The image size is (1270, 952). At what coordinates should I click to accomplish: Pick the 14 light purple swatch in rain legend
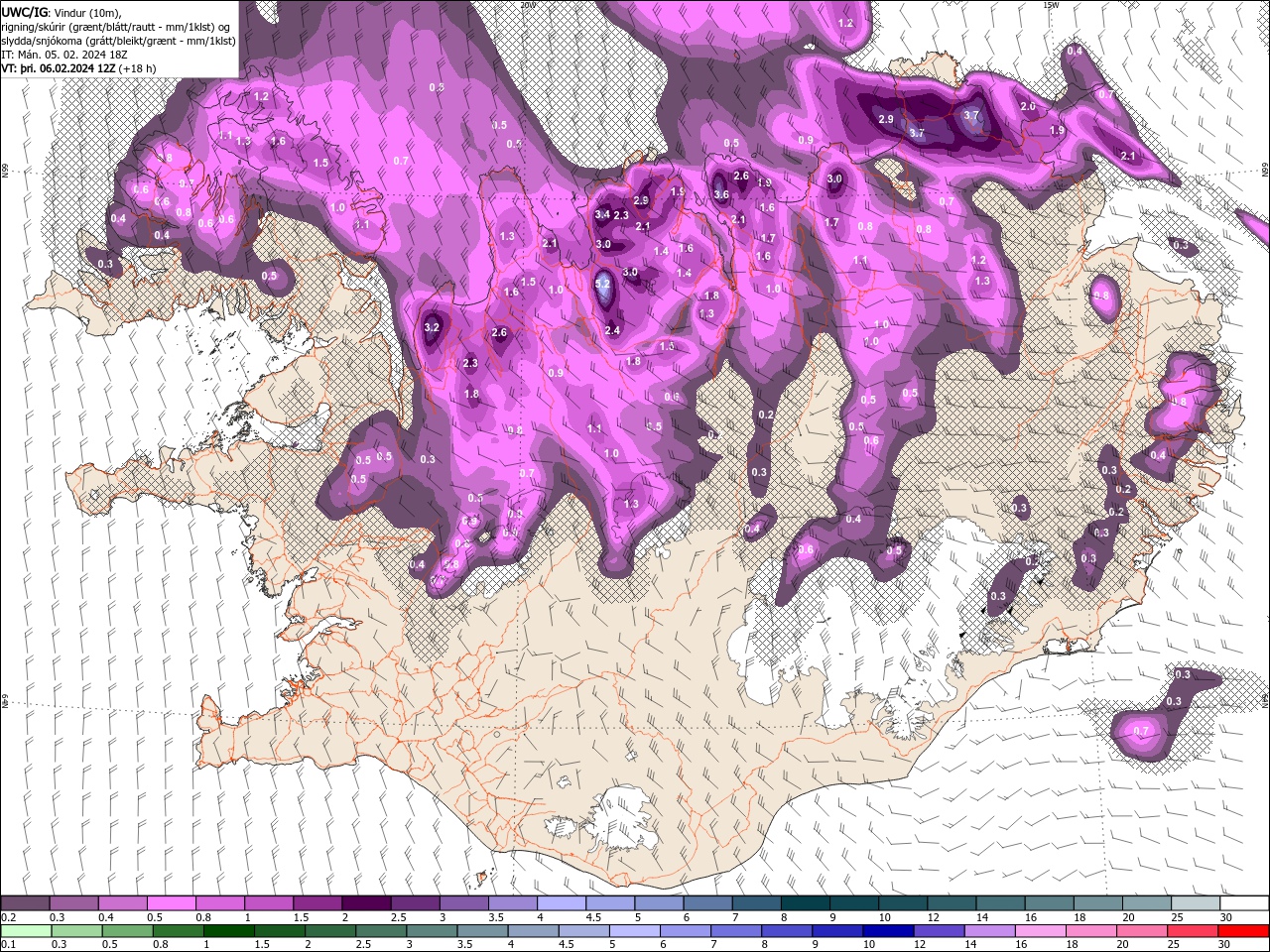pyautogui.click(x=989, y=931)
